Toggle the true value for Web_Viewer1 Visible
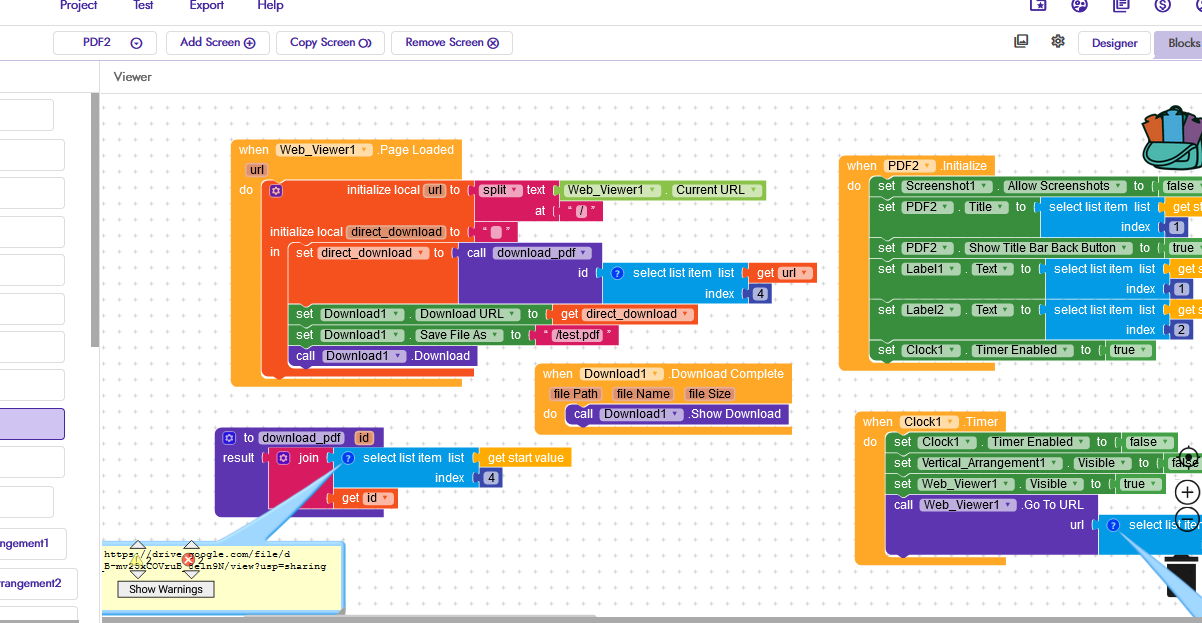1202x623 pixels. [x=1134, y=484]
